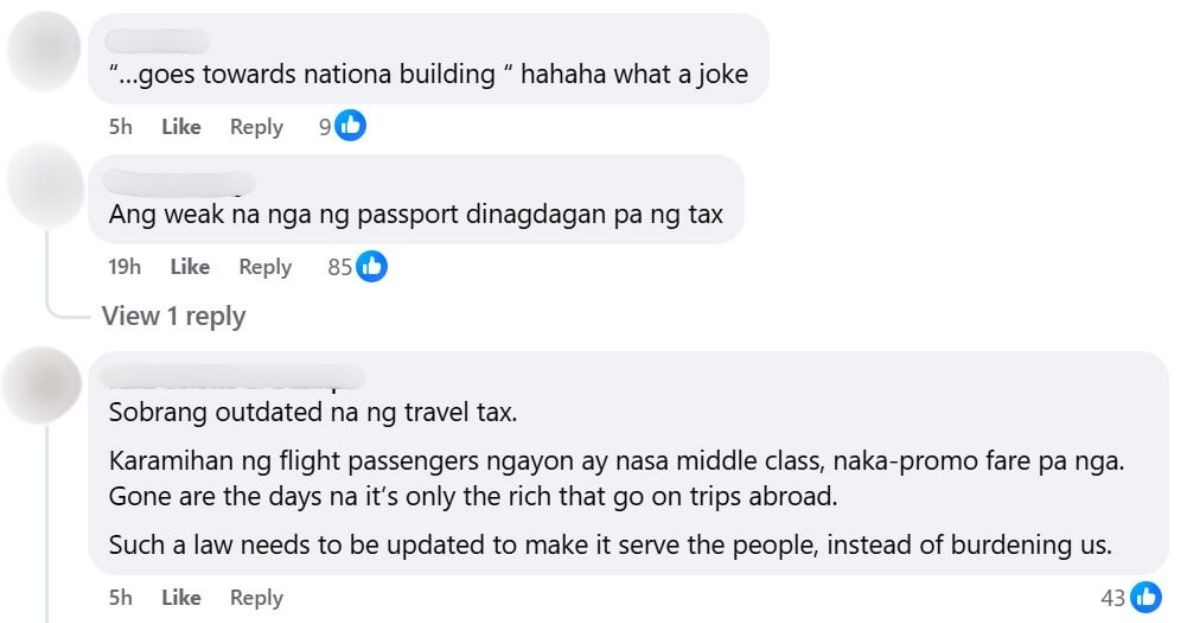Open the 5h timestamp under the 'what a joke' comment
The height and width of the screenshot is (623, 1200).
click(x=120, y=127)
